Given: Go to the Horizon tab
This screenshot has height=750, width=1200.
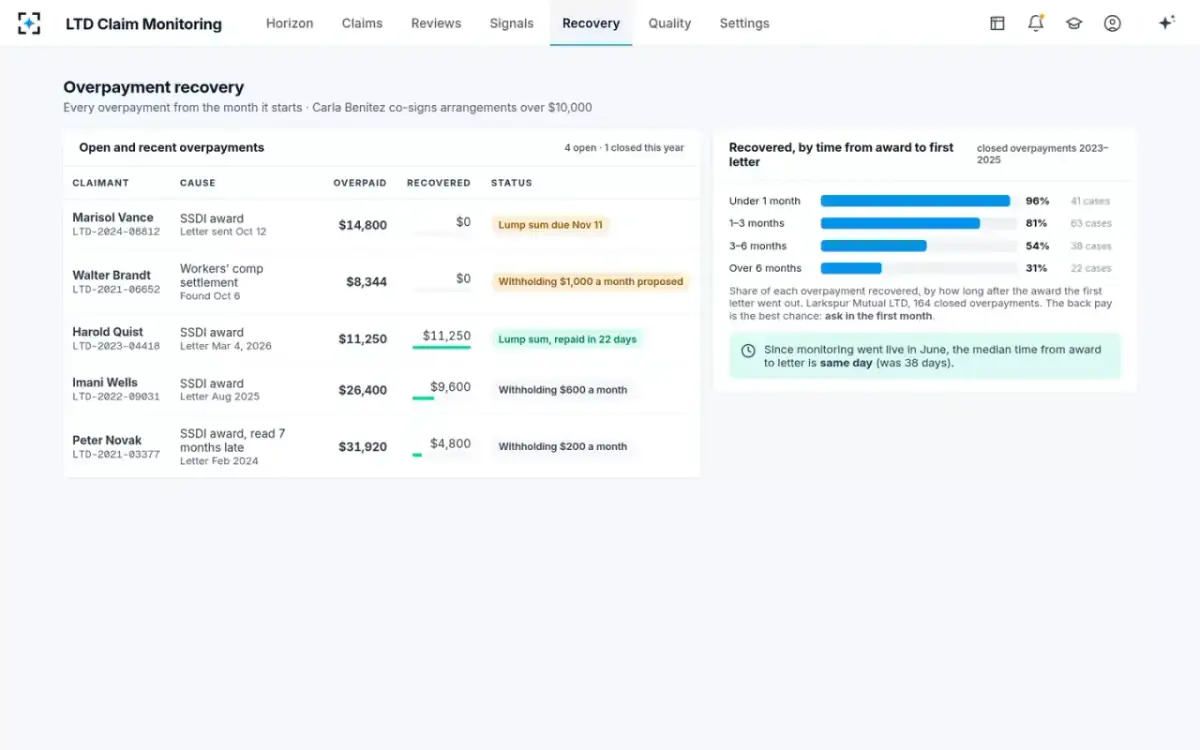Looking at the screenshot, I should [x=289, y=23].
